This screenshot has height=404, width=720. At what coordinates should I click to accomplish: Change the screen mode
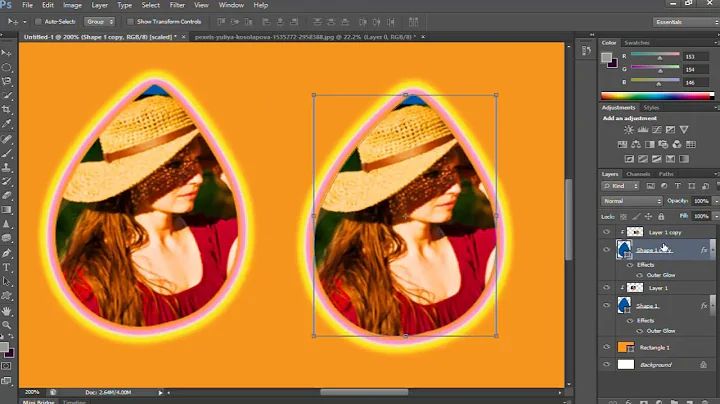coord(6,381)
